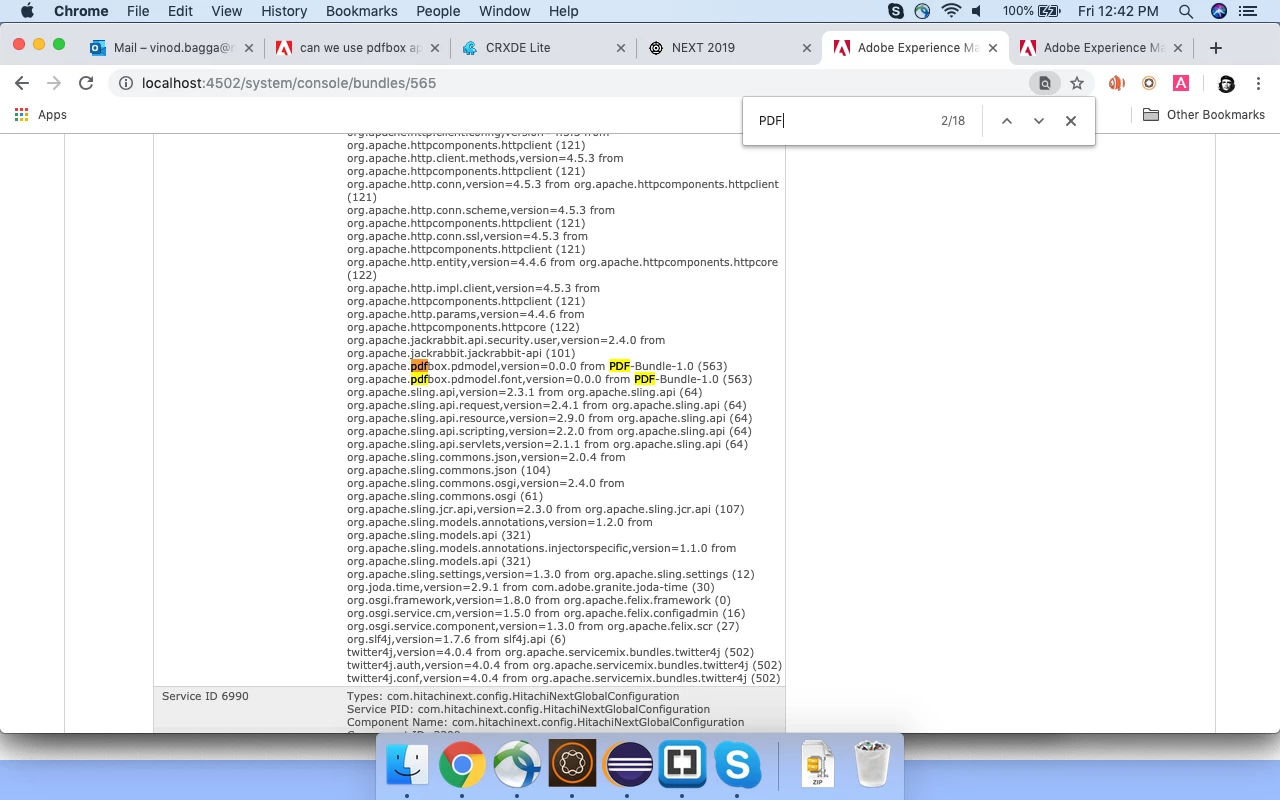Screen dimensions: 1280x800
Task: Click the org.joda.time import line
Action: (530, 587)
